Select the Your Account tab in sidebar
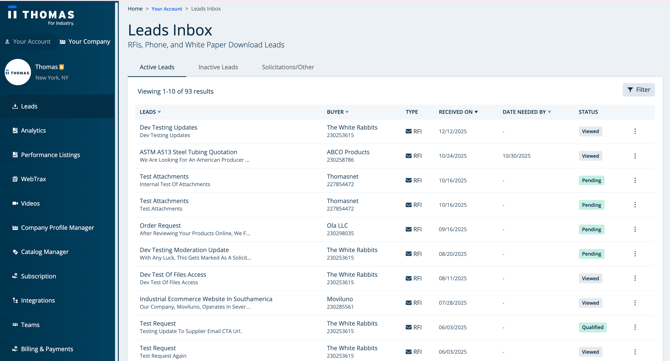The image size is (670, 361). click(28, 41)
